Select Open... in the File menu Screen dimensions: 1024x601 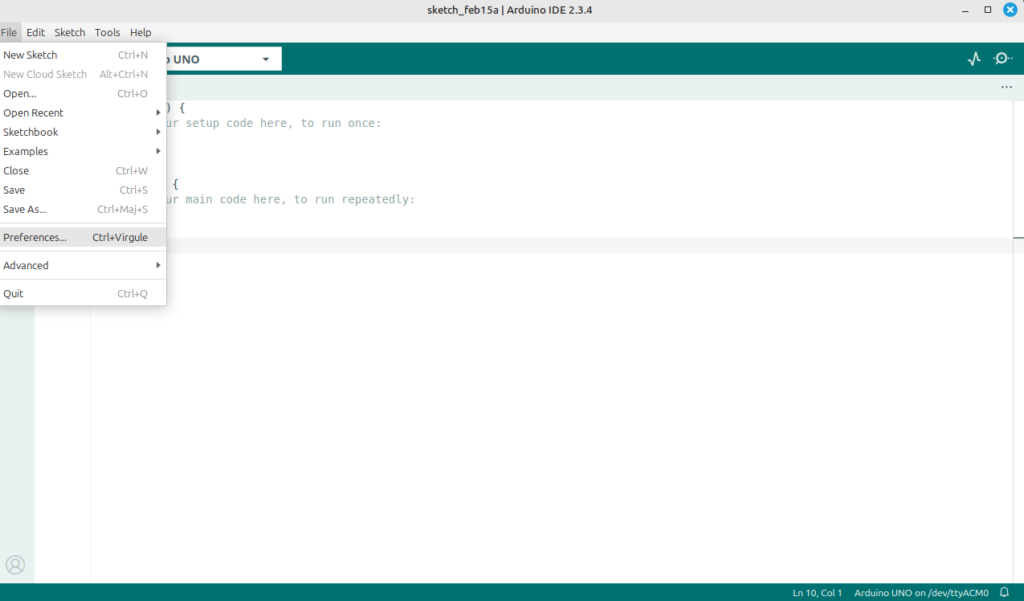coord(83,93)
